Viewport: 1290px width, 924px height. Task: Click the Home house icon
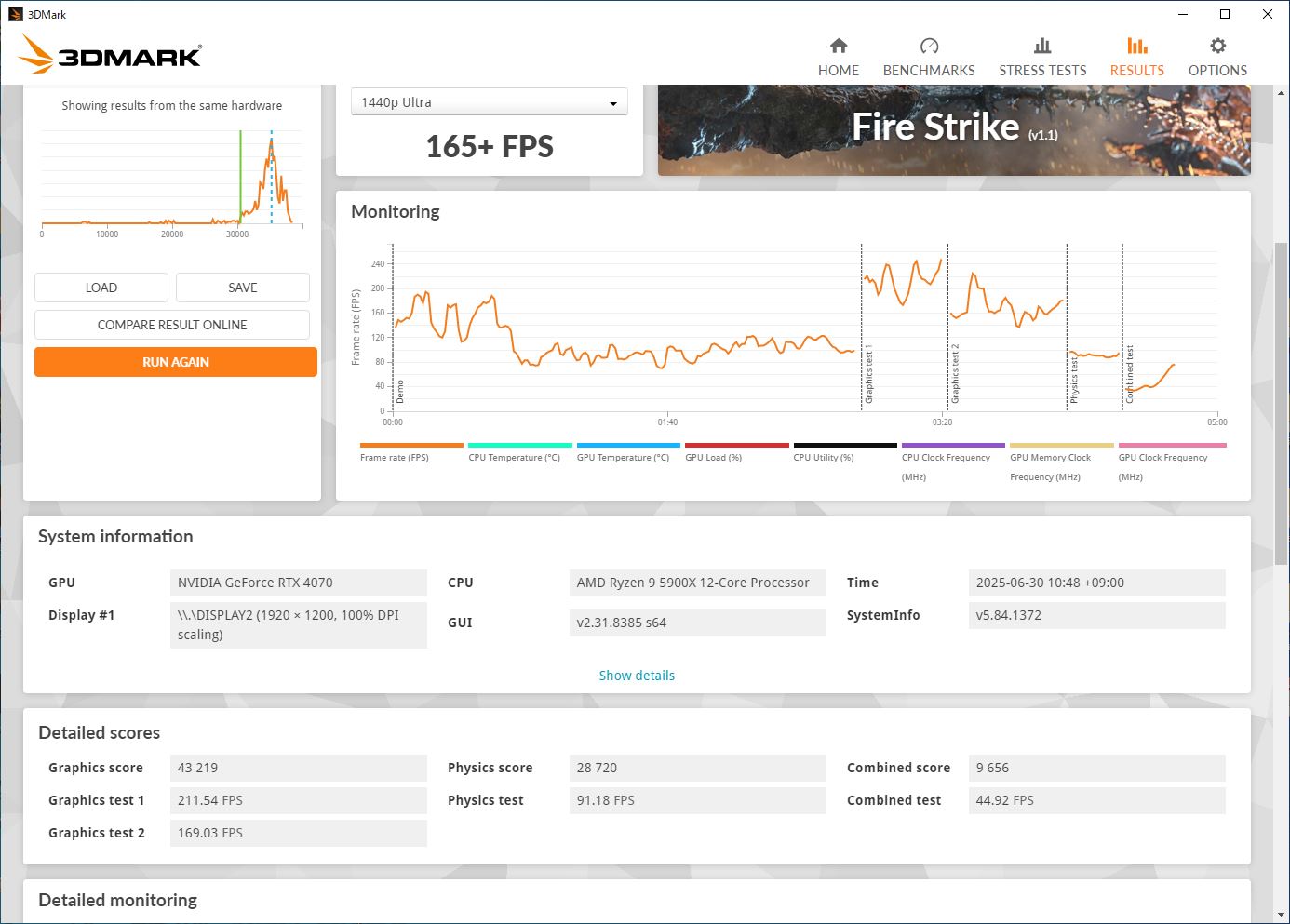tap(839, 46)
